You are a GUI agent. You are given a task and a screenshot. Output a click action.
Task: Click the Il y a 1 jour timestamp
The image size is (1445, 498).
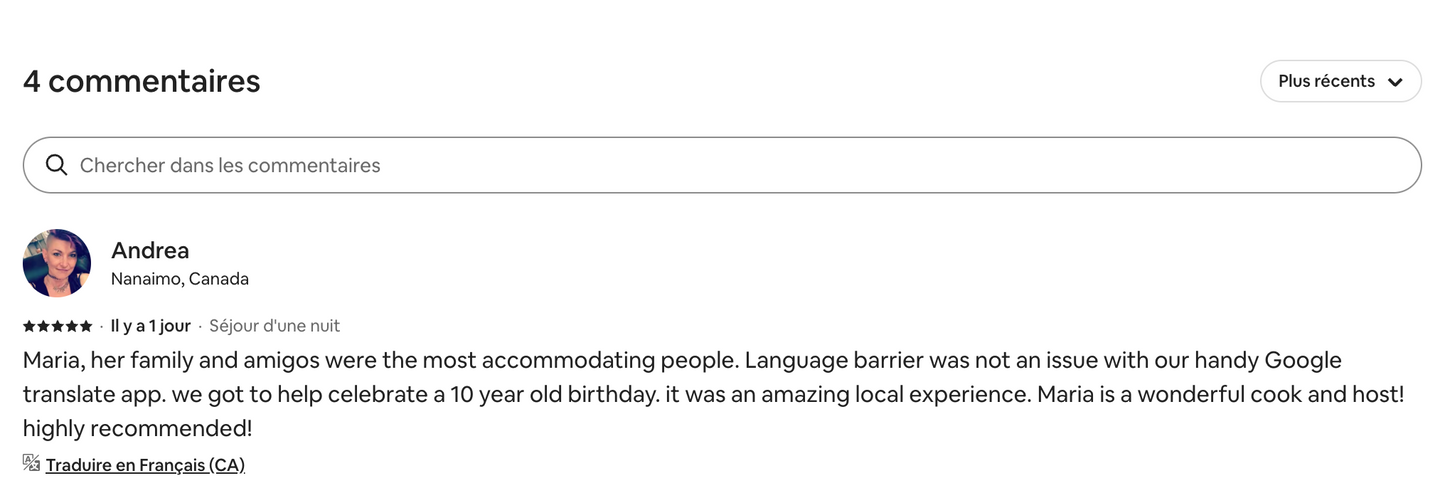(151, 326)
